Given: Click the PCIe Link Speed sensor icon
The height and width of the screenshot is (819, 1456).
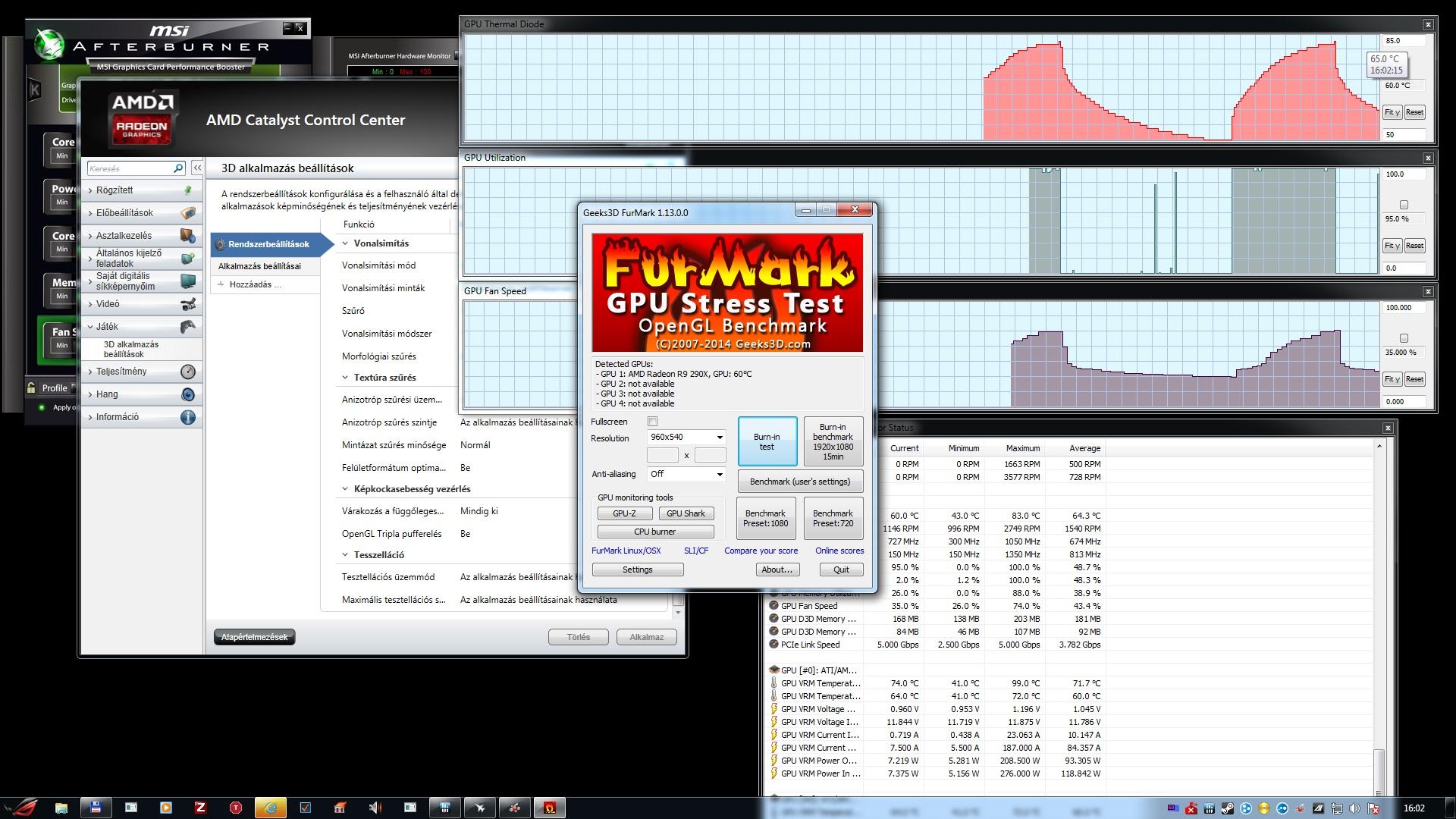Looking at the screenshot, I should point(773,645).
